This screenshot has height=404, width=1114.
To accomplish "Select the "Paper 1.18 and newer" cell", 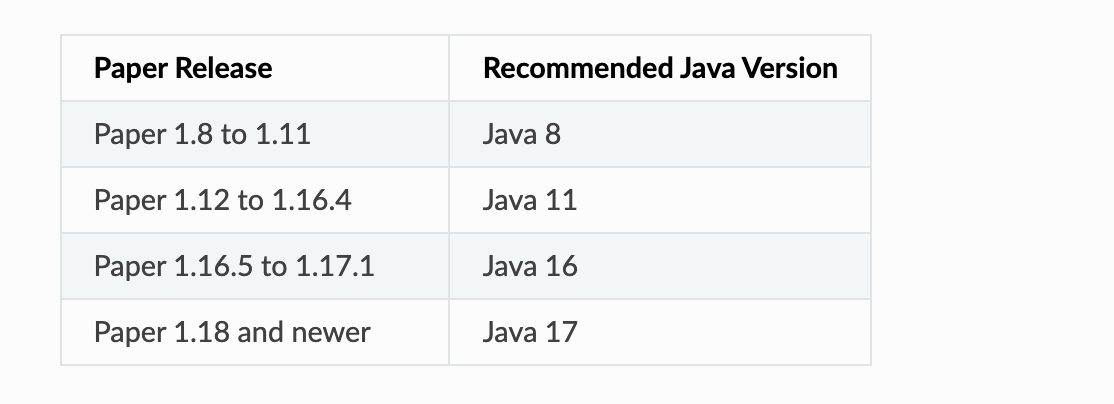I will tap(232, 332).
